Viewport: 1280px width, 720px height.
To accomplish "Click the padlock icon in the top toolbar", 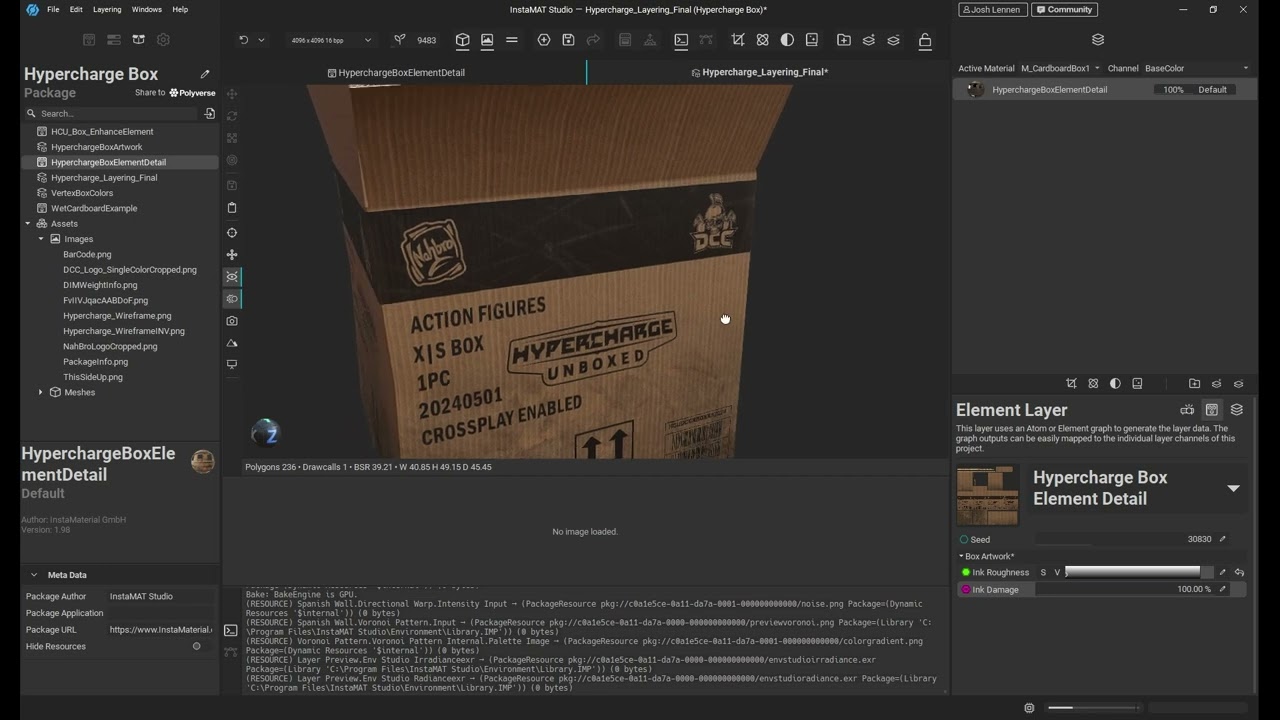I will 925,40.
